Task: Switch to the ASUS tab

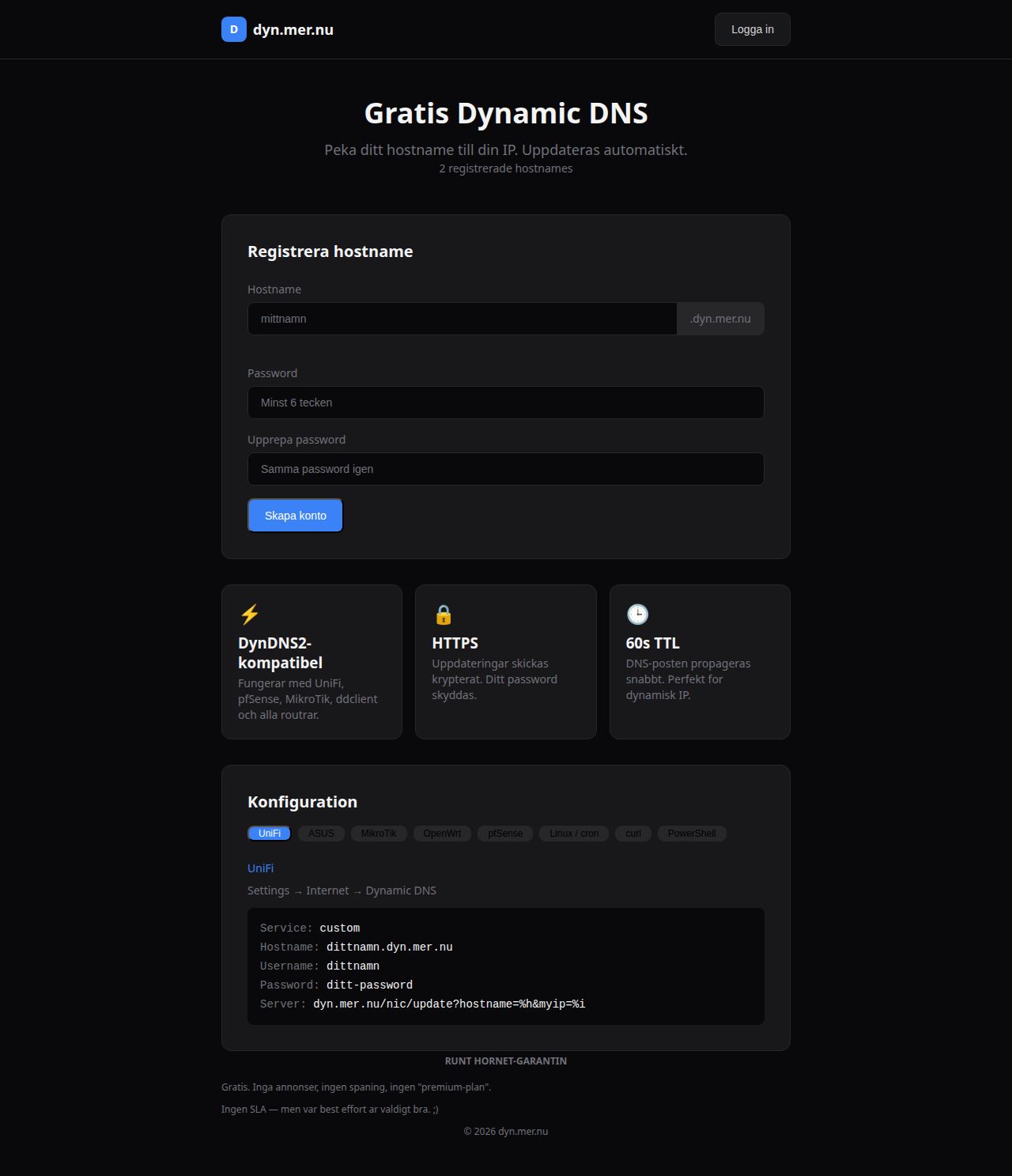Action: pos(321,834)
